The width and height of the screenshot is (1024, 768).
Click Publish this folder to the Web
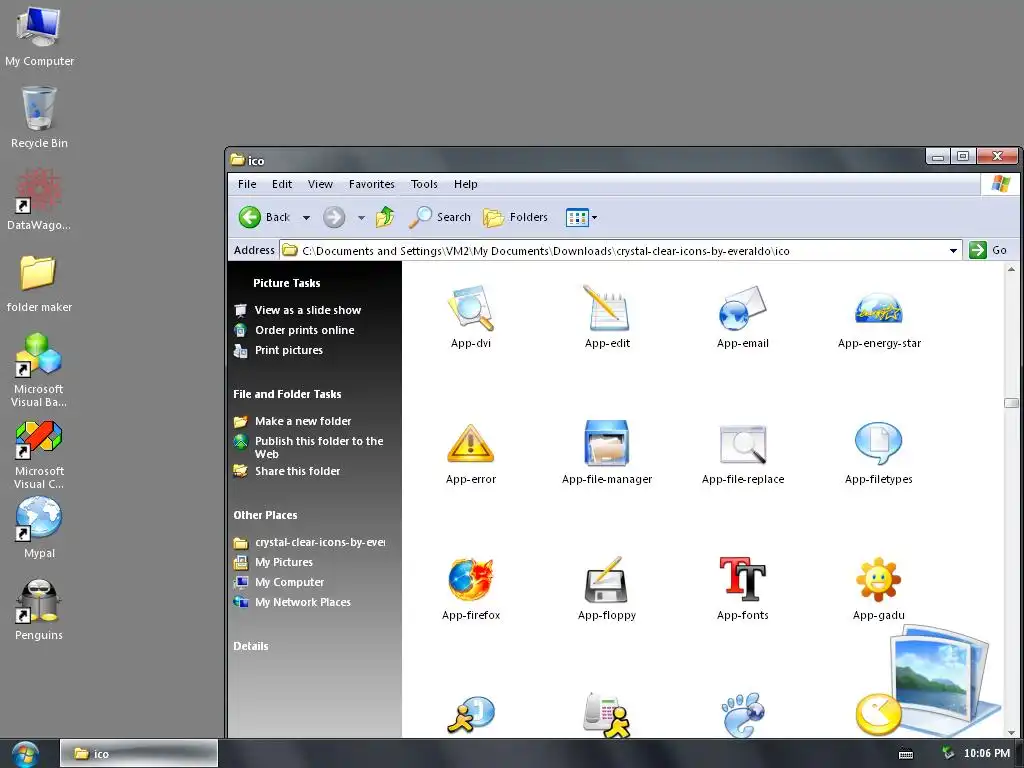[319, 447]
